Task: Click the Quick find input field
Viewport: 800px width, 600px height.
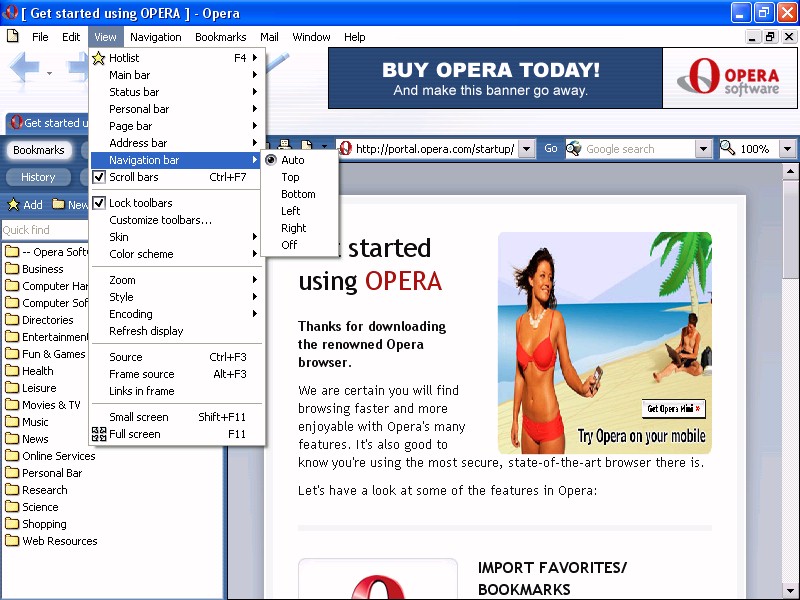Action: [x=44, y=230]
